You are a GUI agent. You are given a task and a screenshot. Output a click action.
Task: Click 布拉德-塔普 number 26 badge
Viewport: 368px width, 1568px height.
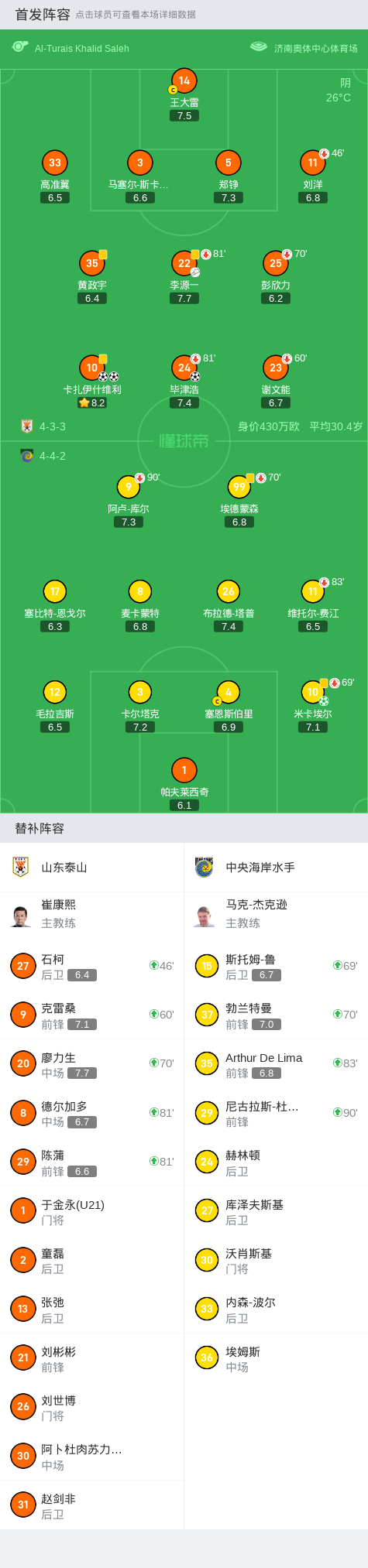(229, 591)
